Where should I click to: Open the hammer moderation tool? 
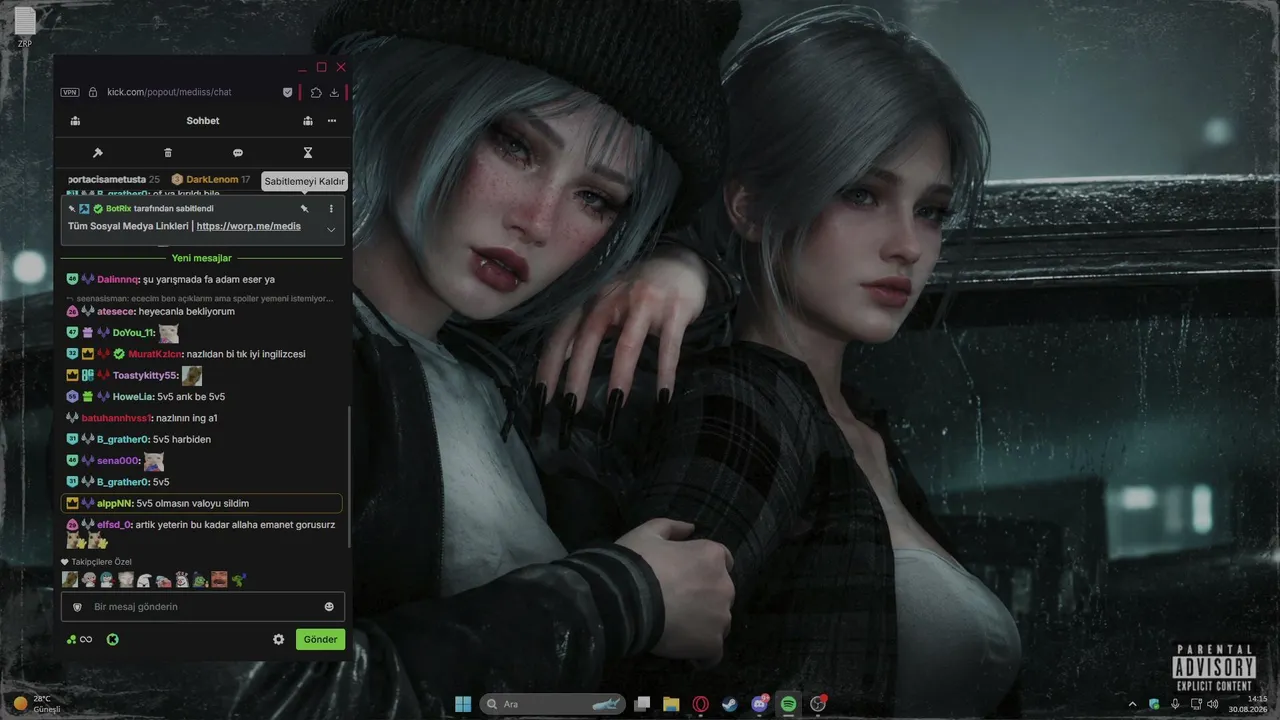(98, 153)
